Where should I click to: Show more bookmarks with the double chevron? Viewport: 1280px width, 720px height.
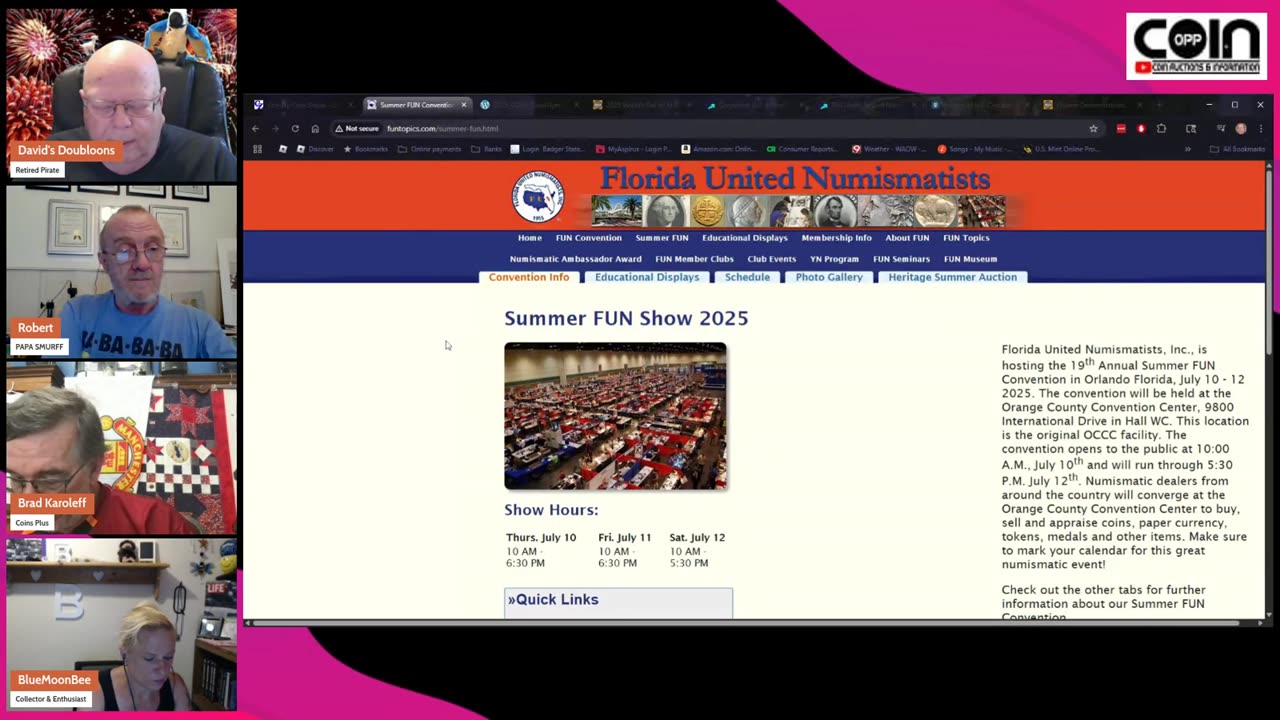[x=1187, y=149]
